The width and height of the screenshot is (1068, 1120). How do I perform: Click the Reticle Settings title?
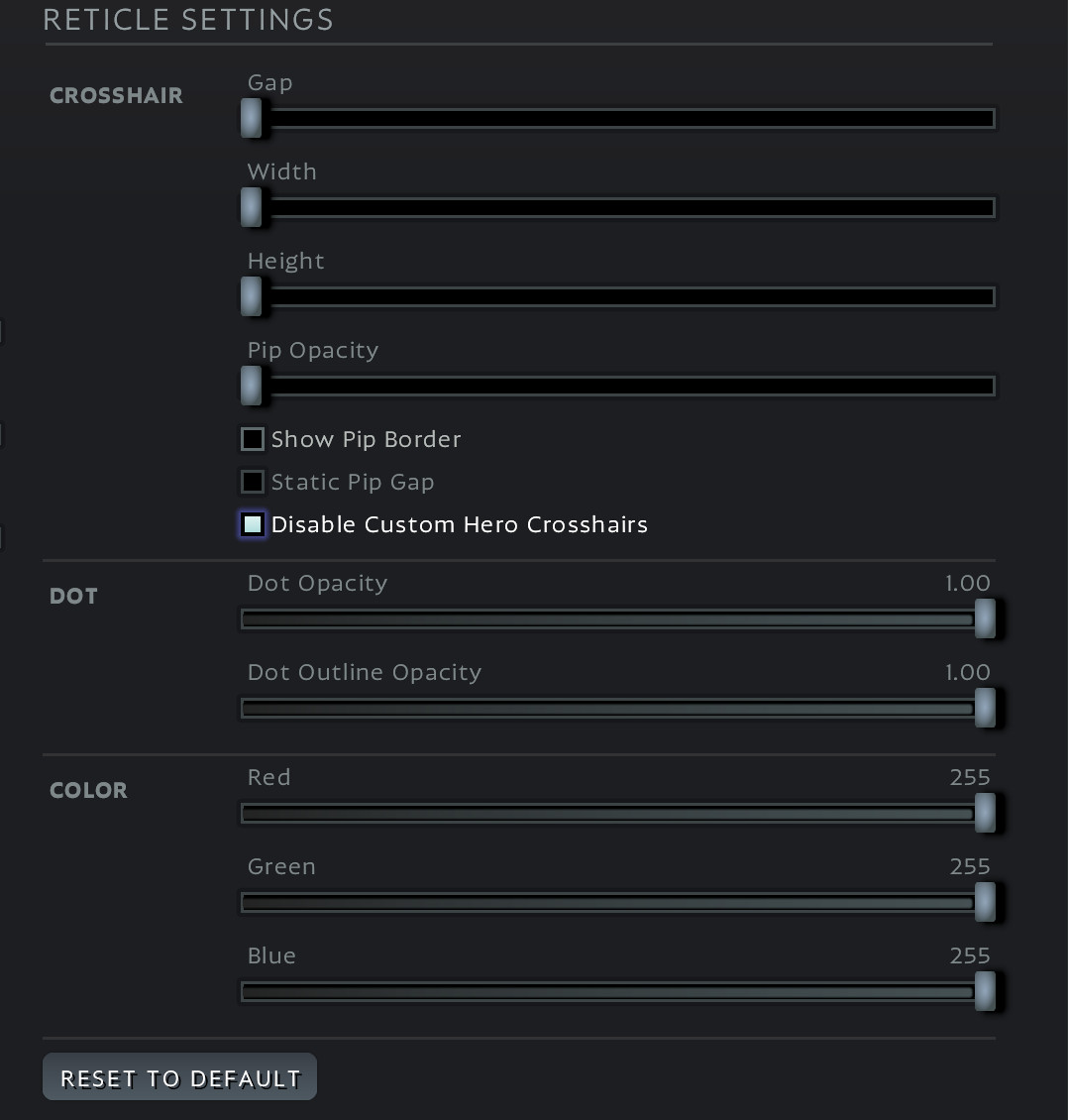coord(188,20)
